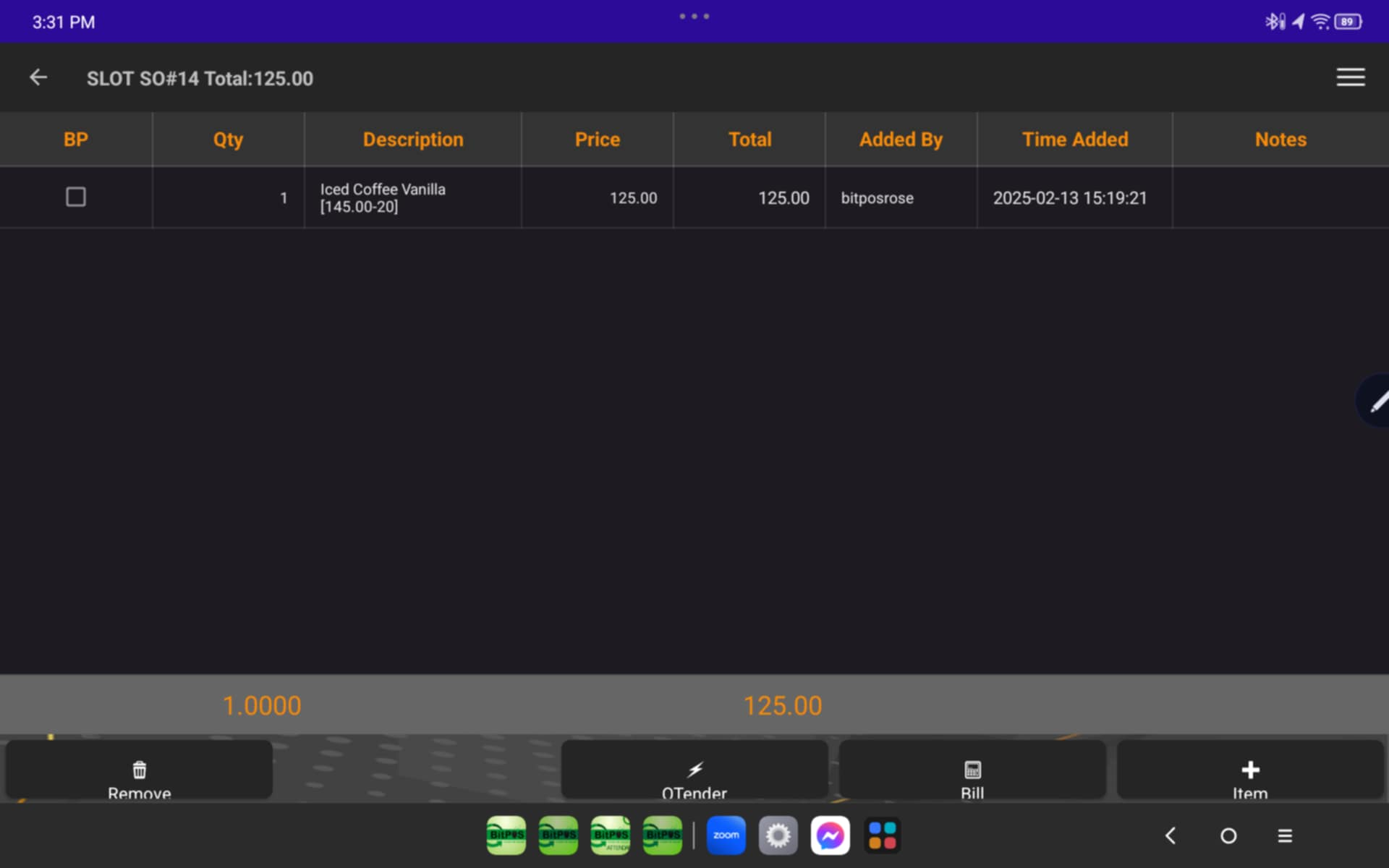This screenshot has width=1389, height=868.
Task: Open the first BitPOS app icon
Action: pyautogui.click(x=506, y=835)
